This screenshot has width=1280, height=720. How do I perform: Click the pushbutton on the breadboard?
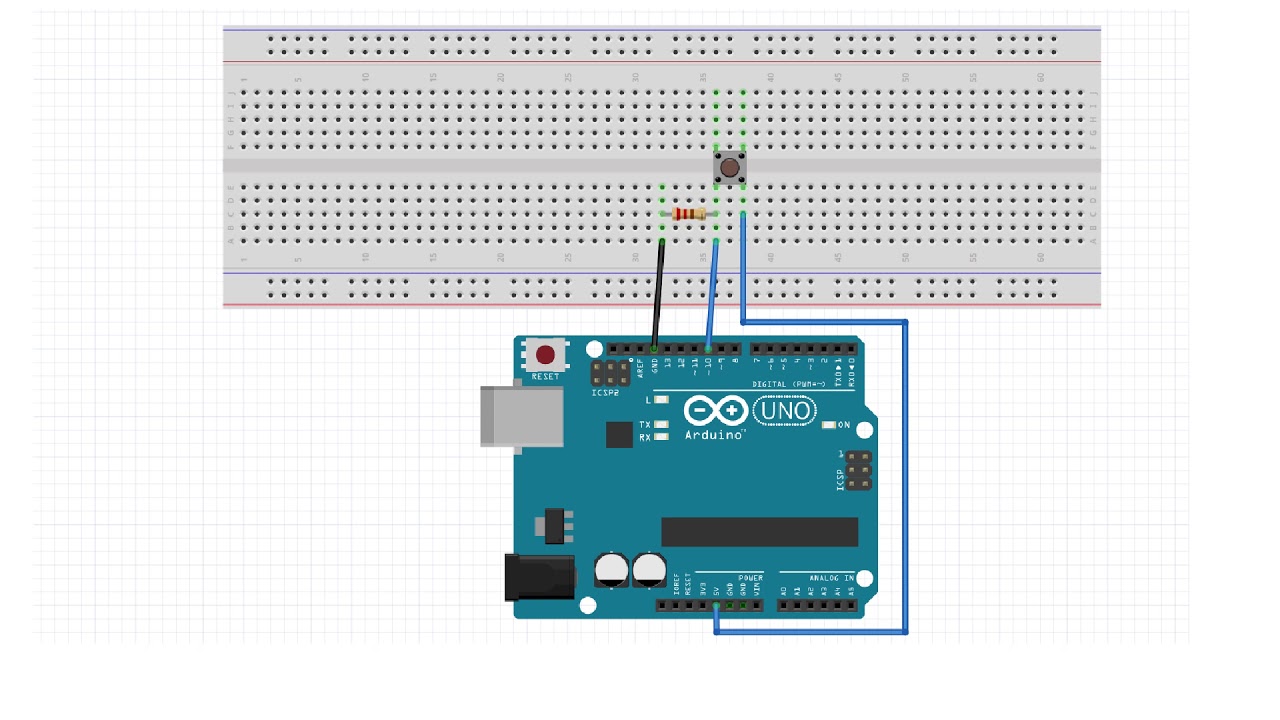[x=730, y=167]
